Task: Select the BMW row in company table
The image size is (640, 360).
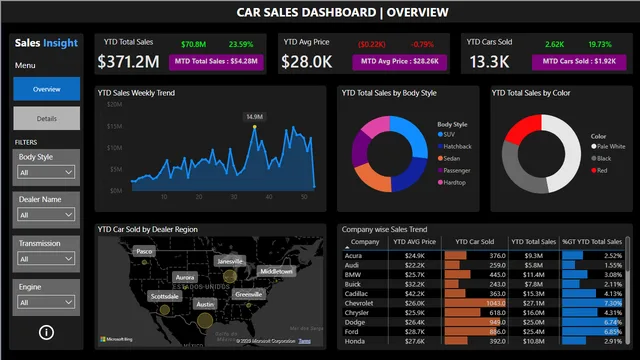Action: coord(483,275)
